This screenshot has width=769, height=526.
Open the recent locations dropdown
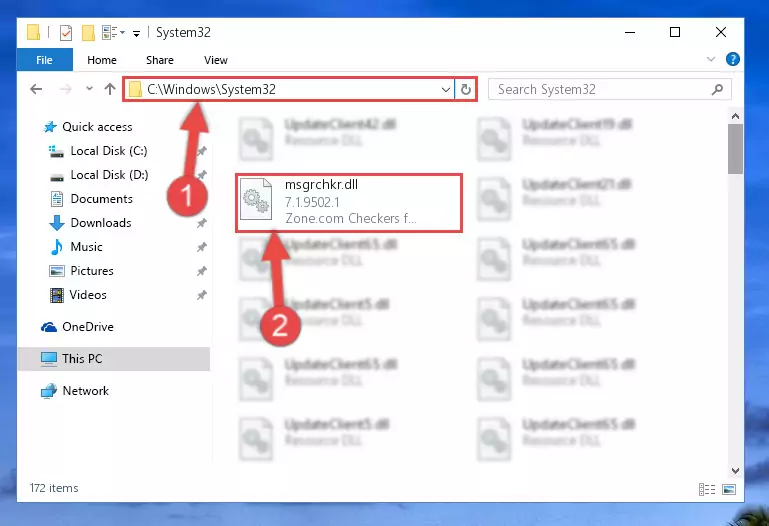[x=89, y=89]
